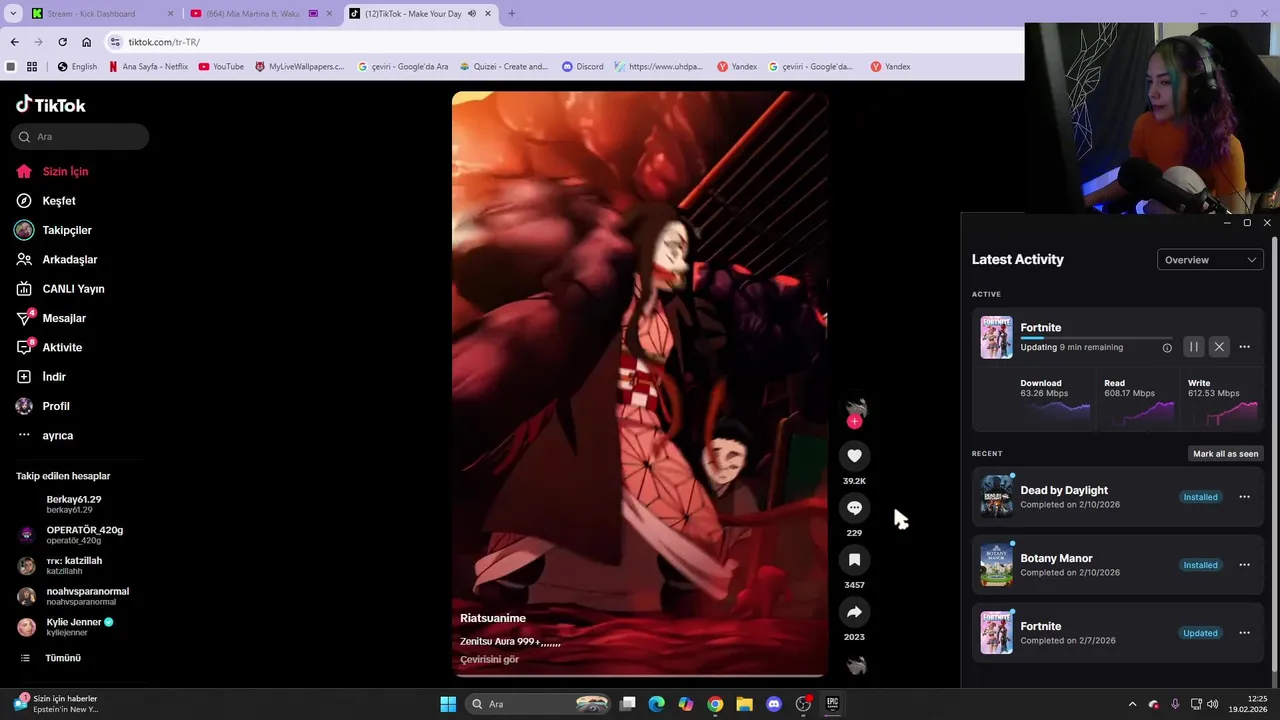The image size is (1280, 720).
Task: Go to the browser home page
Action: (x=86, y=42)
